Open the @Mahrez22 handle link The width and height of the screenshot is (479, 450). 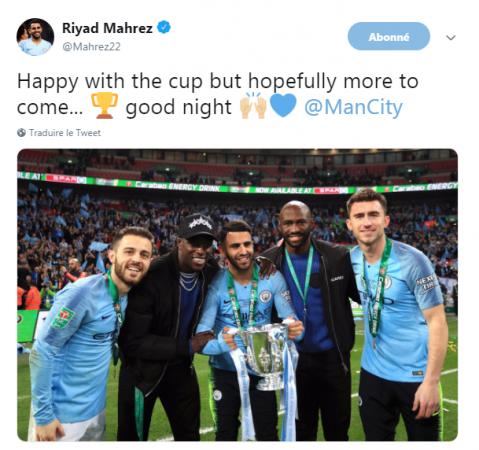91,47
